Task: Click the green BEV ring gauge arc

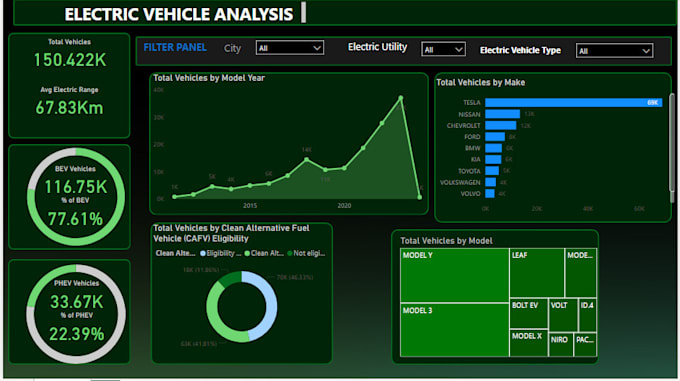Action: (121, 197)
